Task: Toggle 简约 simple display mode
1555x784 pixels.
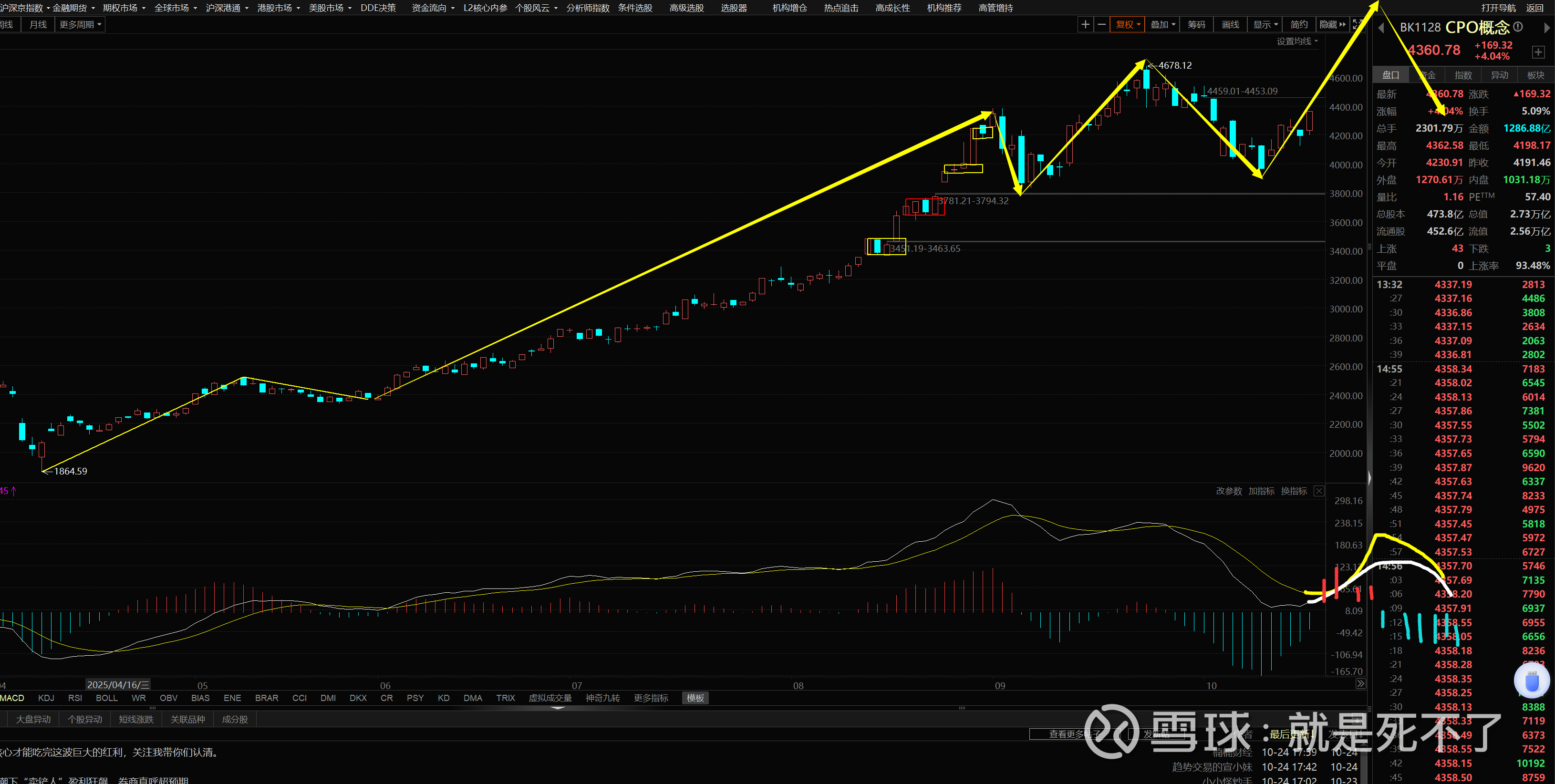Action: coord(1298,25)
